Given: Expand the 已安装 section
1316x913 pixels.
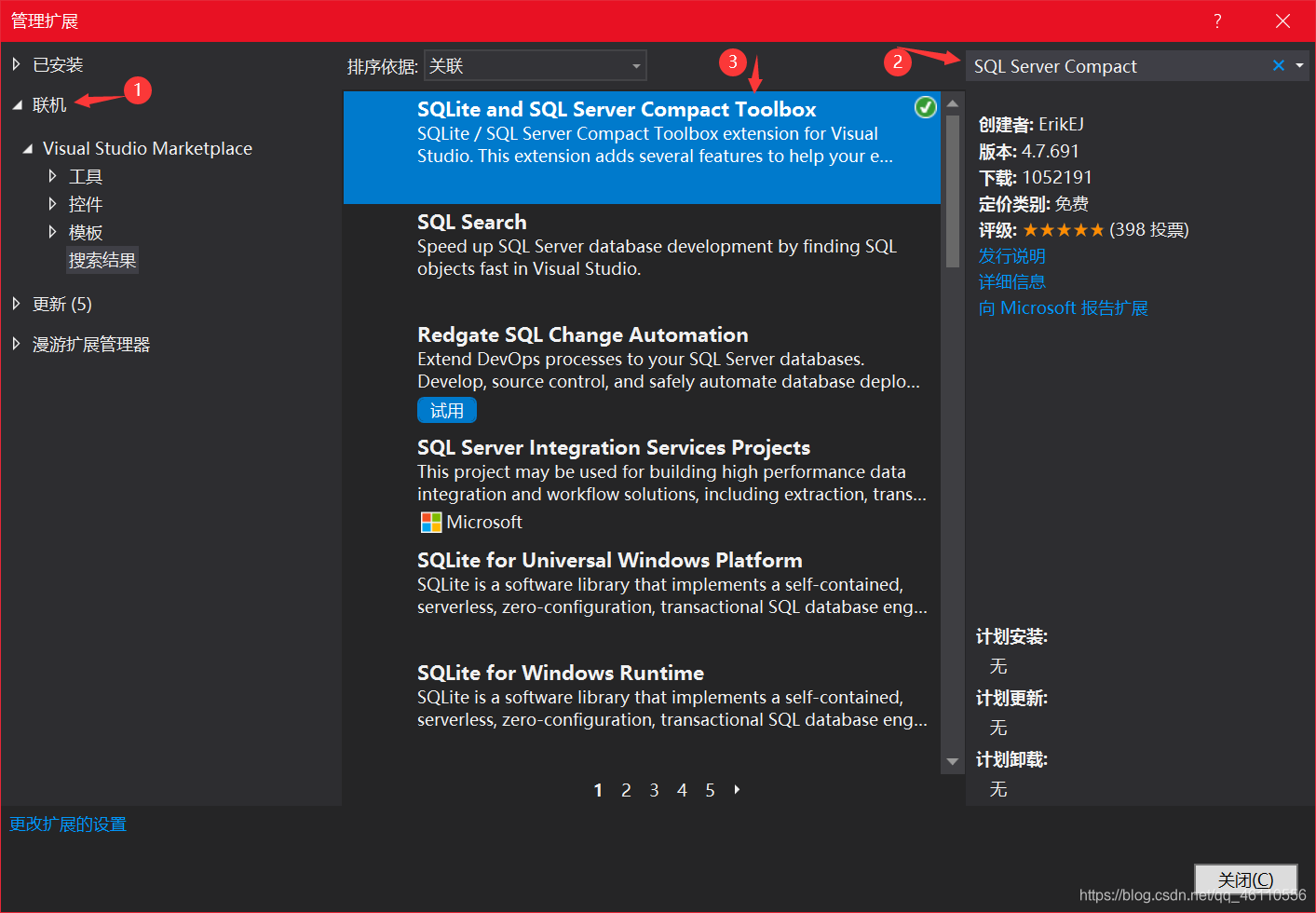Looking at the screenshot, I should click(16, 64).
